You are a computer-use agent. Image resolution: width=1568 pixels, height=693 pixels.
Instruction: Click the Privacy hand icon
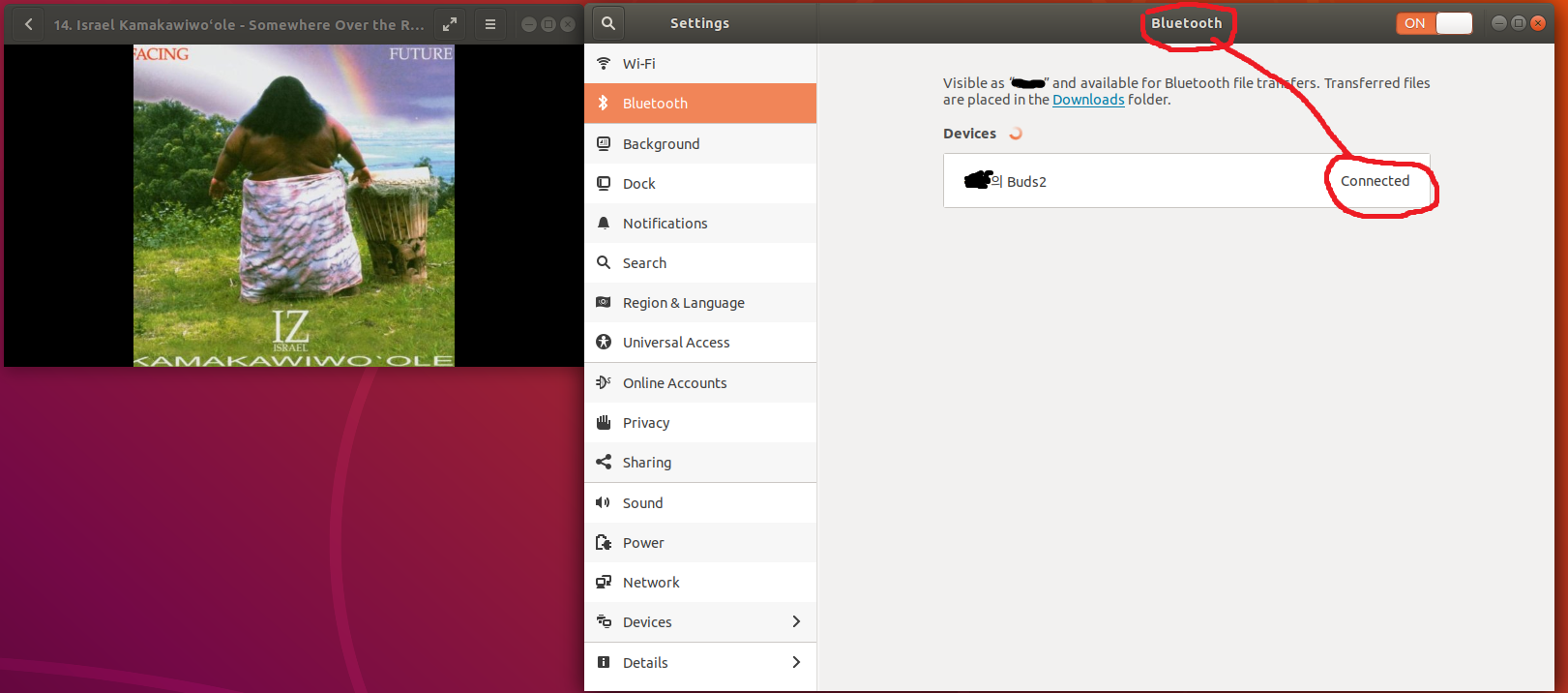pos(604,422)
